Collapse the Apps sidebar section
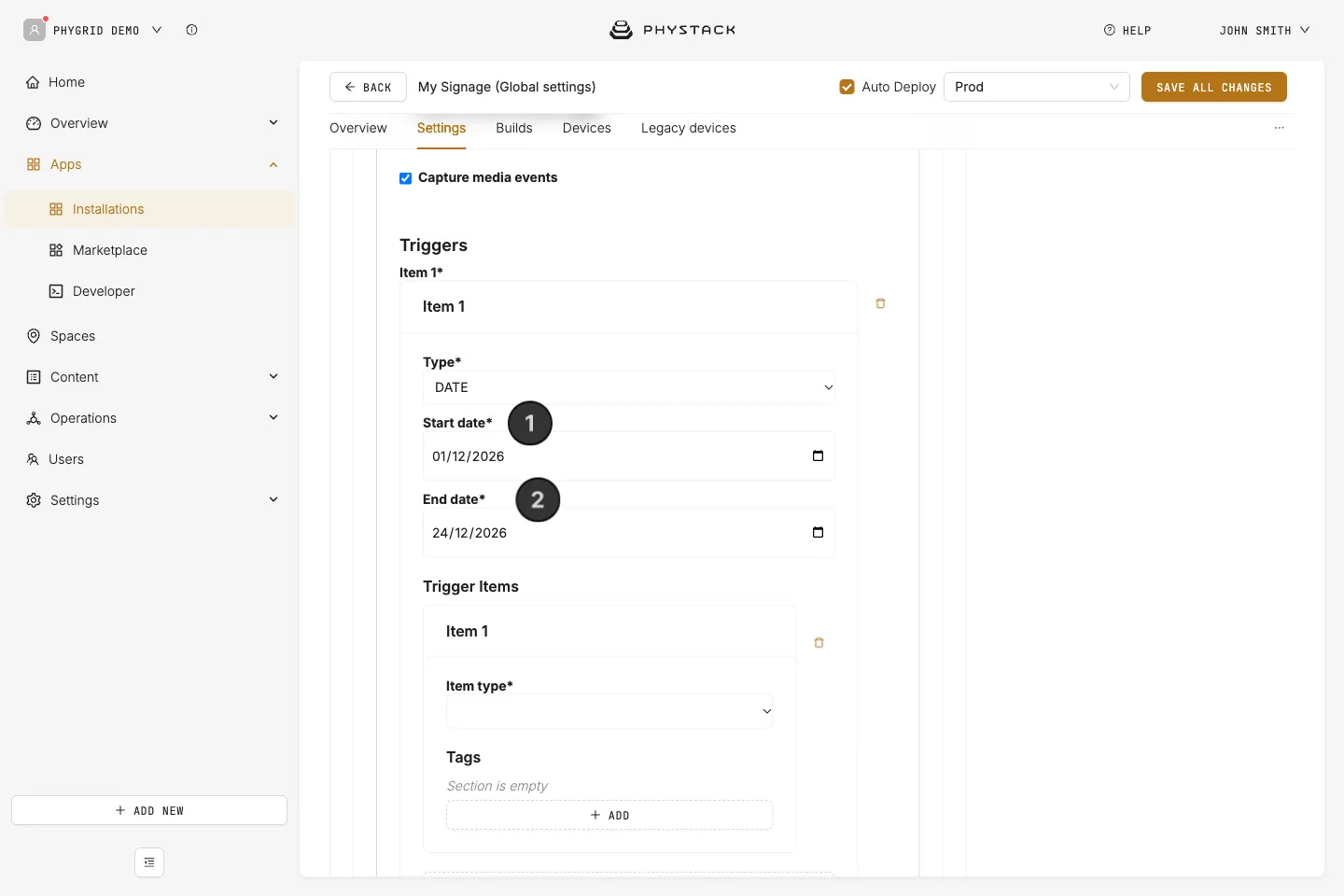 [273, 164]
